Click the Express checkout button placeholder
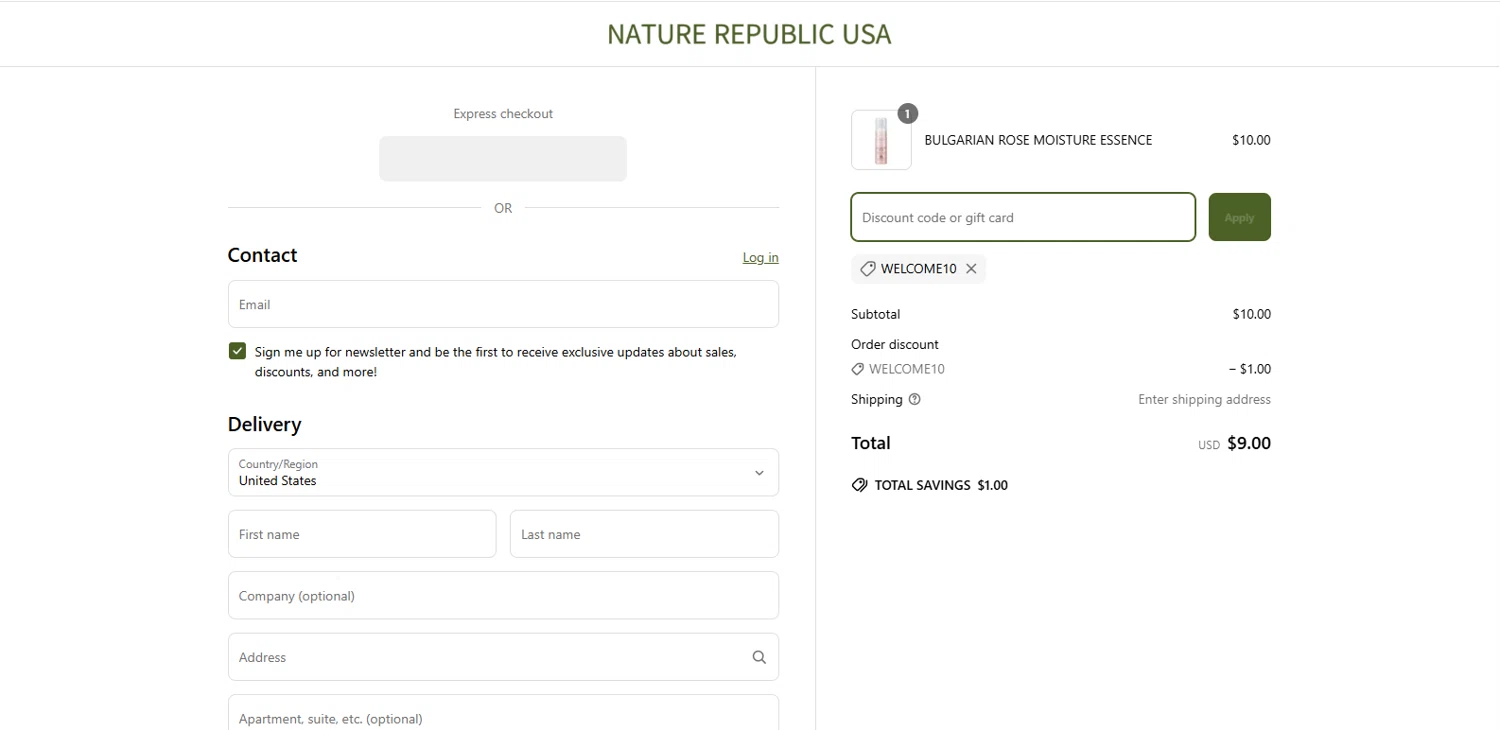Viewport: 1500px width, 730px height. click(x=503, y=159)
